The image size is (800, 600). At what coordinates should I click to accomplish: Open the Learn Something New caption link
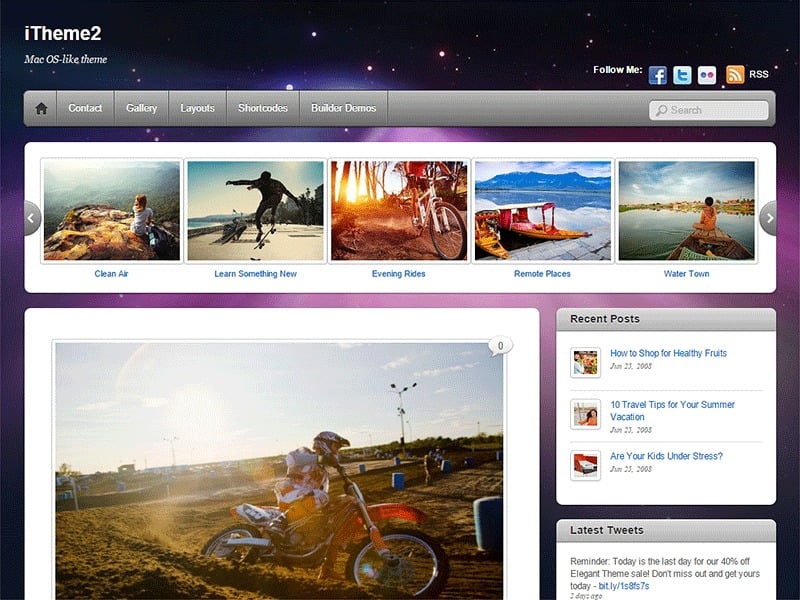click(x=255, y=274)
